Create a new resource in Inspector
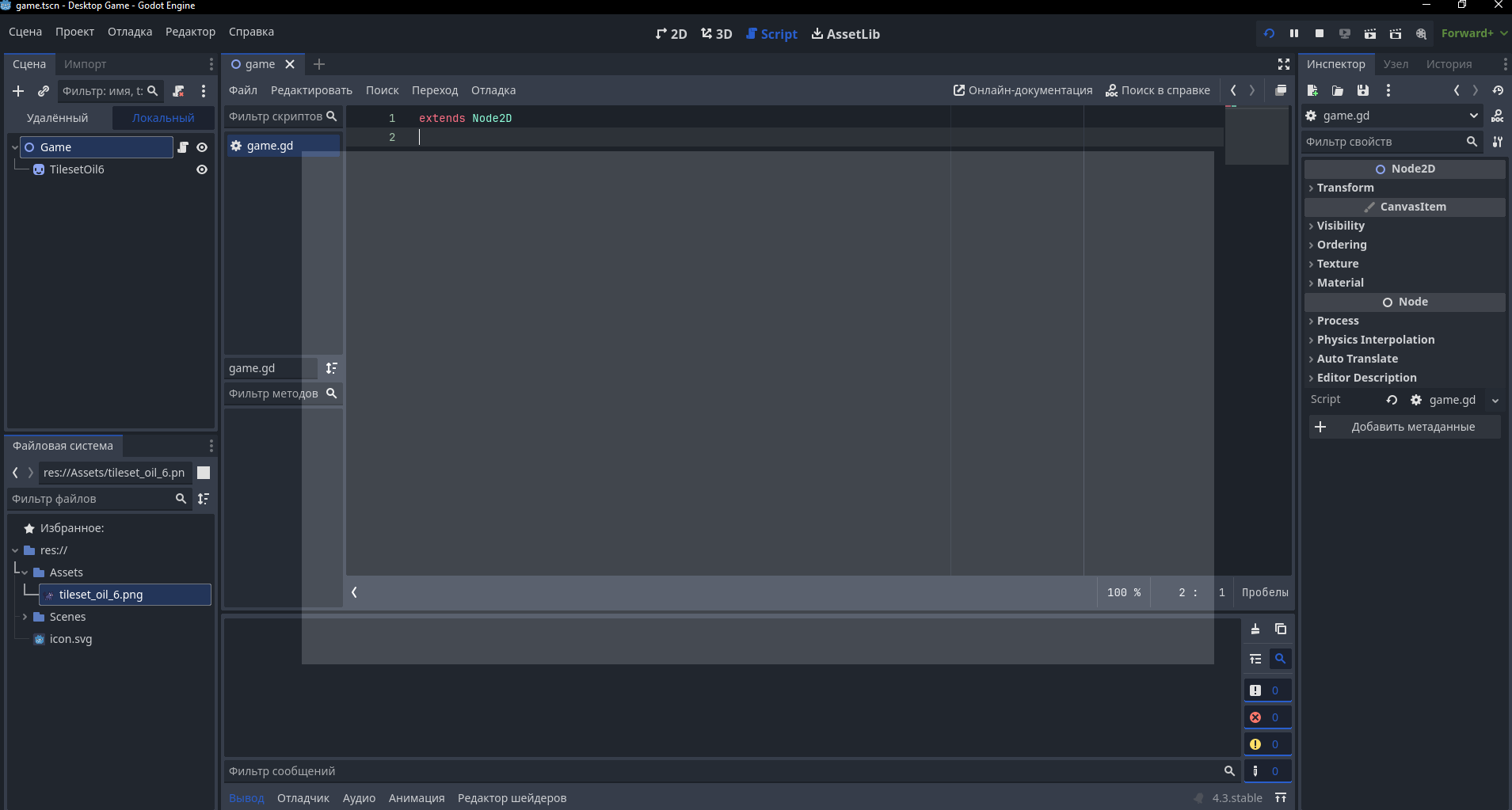Screen dimensions: 1512x810 point(1312,90)
